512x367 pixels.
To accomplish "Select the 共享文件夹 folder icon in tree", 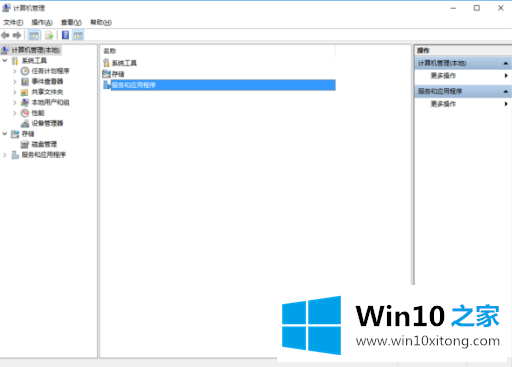I will (x=25, y=92).
